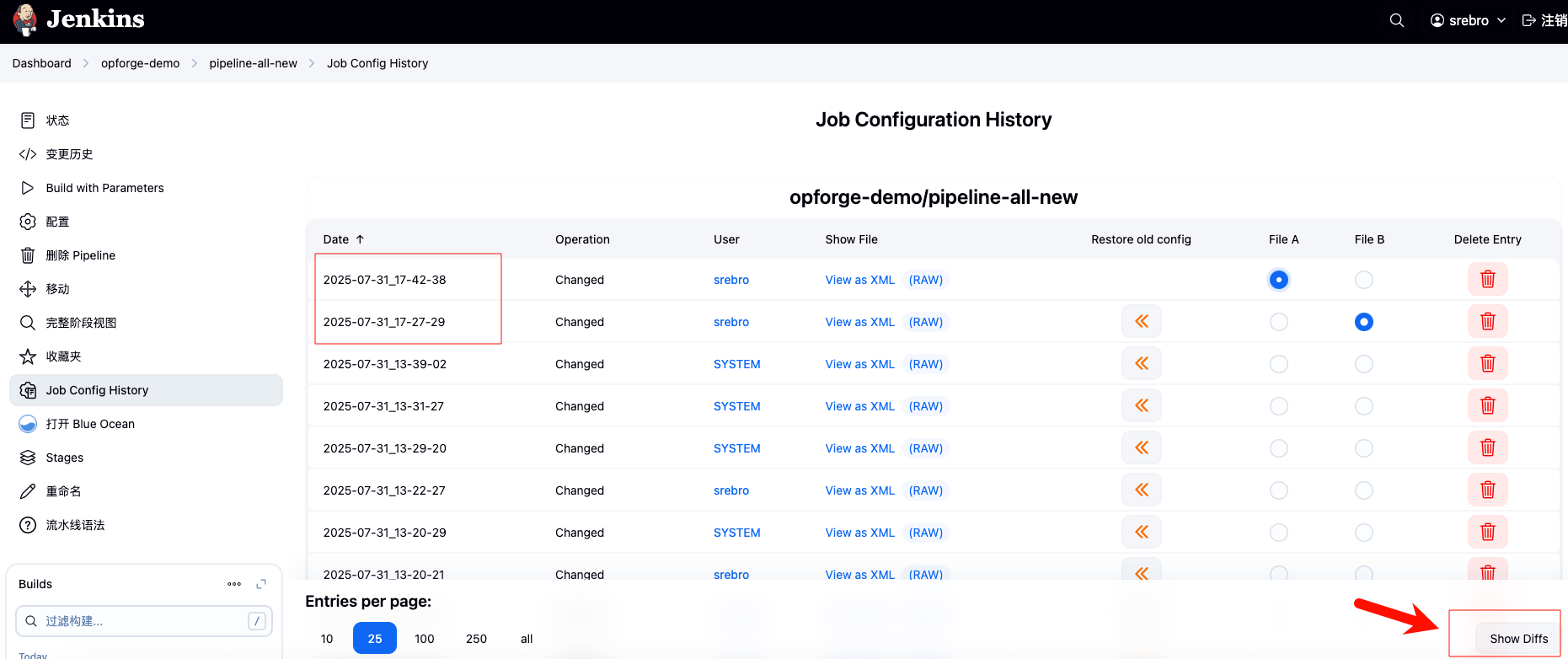Click restore arrow for 2025-07-31_13-39-02 entry
Image resolution: width=1568 pixels, height=659 pixels.
point(1141,364)
